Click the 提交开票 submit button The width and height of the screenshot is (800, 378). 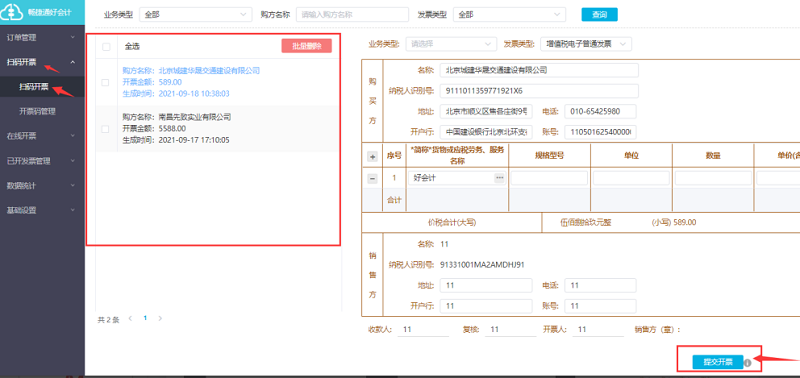coord(718,362)
